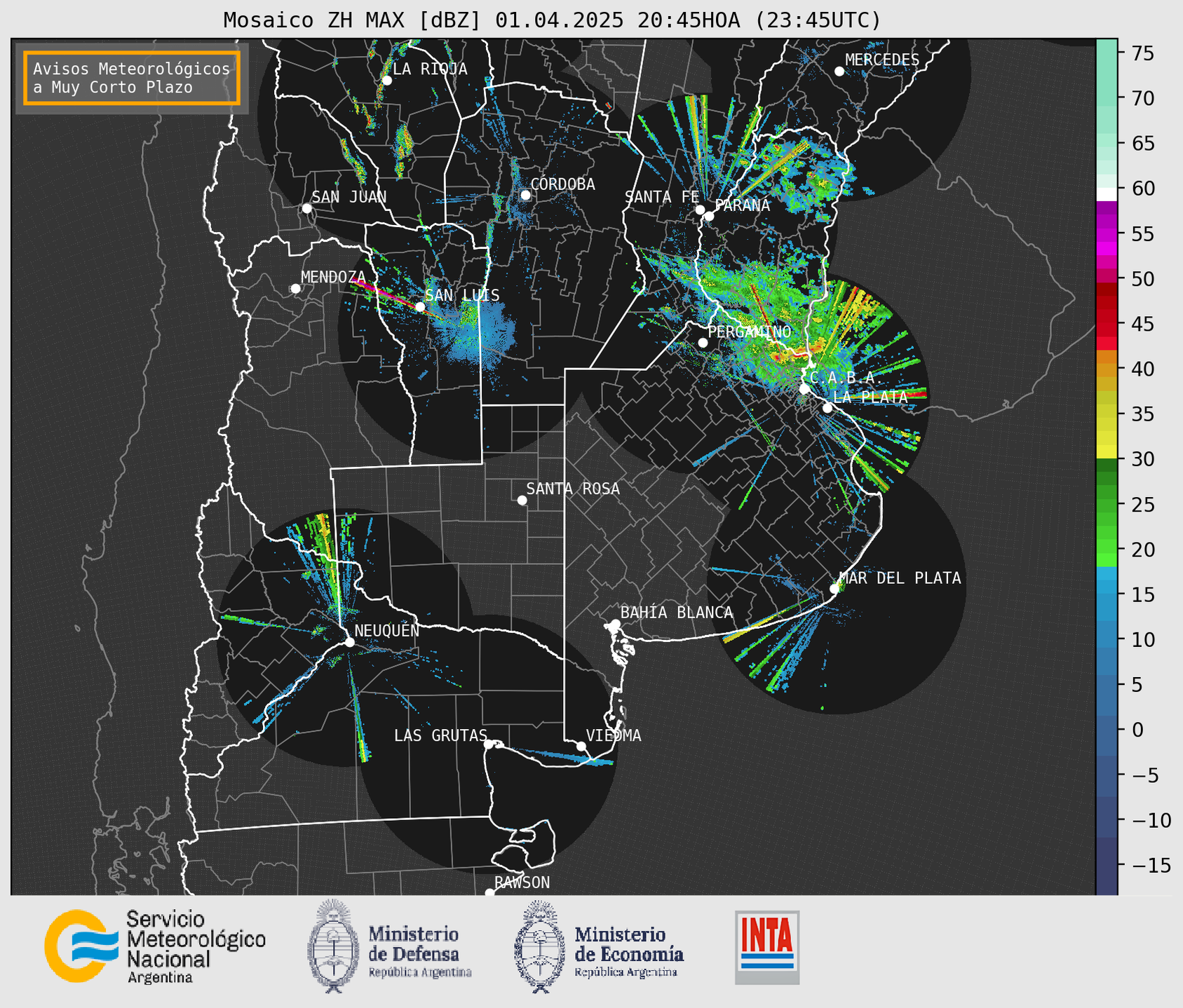Click the red 45 dBZ color band
Viewport: 1183px width, 1008px height.
pos(1107,324)
